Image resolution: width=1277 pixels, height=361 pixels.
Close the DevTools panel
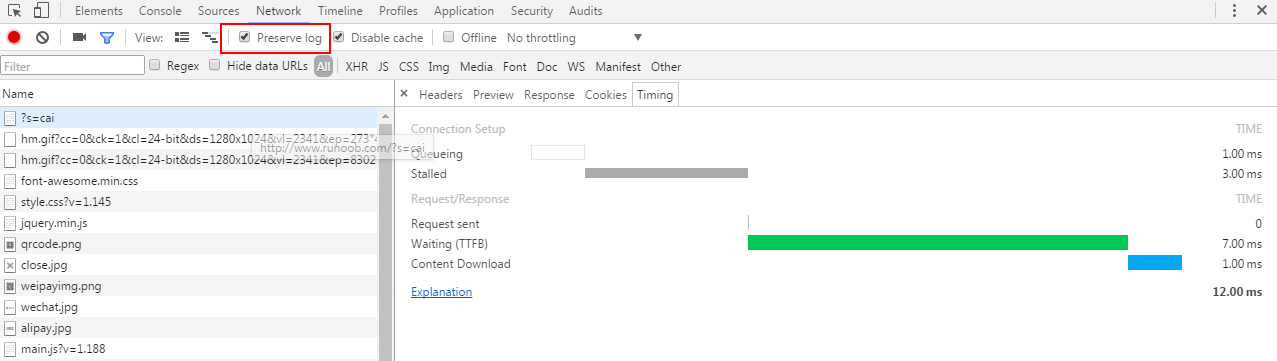[1261, 11]
